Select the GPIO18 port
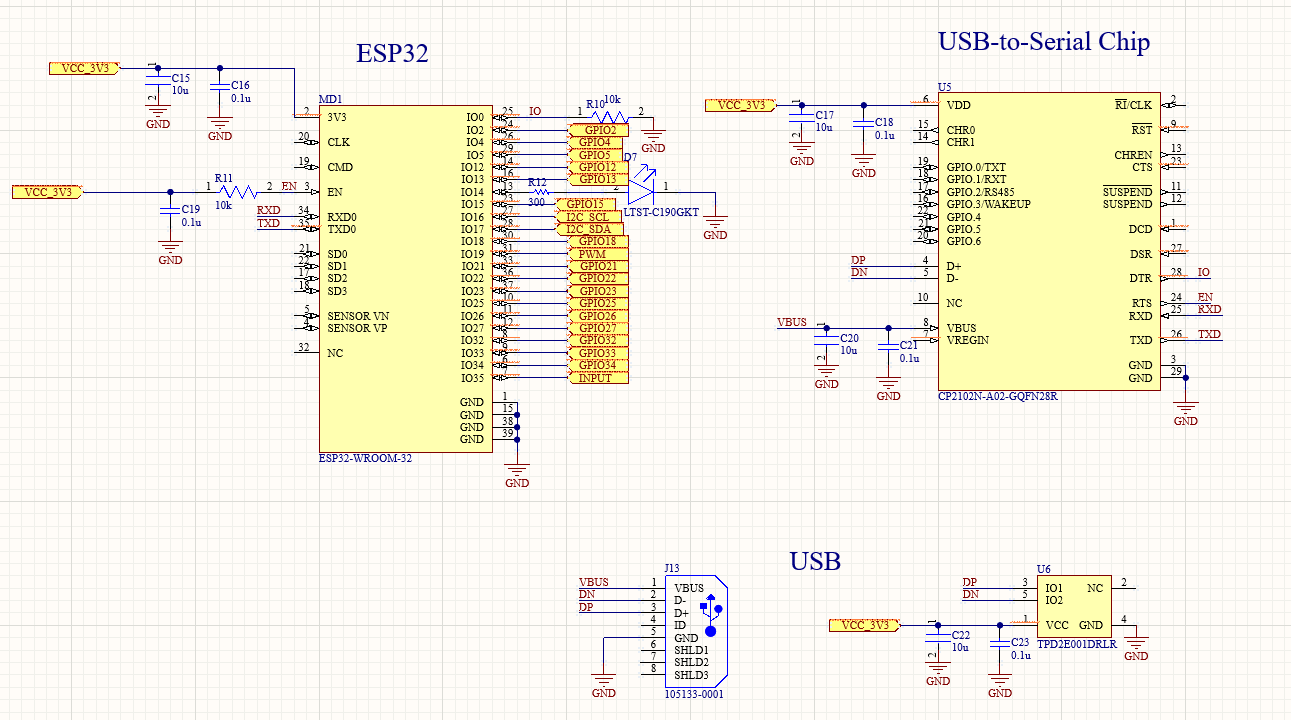Image resolution: width=1291 pixels, height=720 pixels. point(598,241)
